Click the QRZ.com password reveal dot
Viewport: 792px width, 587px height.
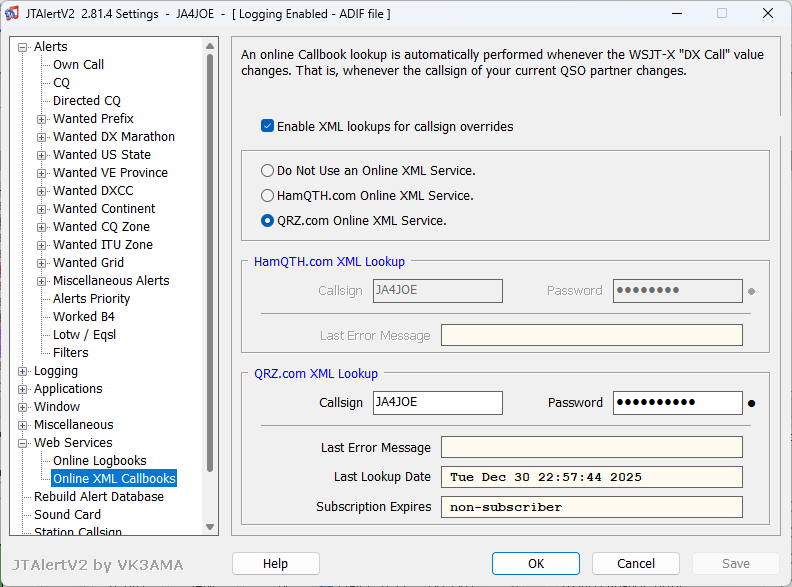pos(752,403)
